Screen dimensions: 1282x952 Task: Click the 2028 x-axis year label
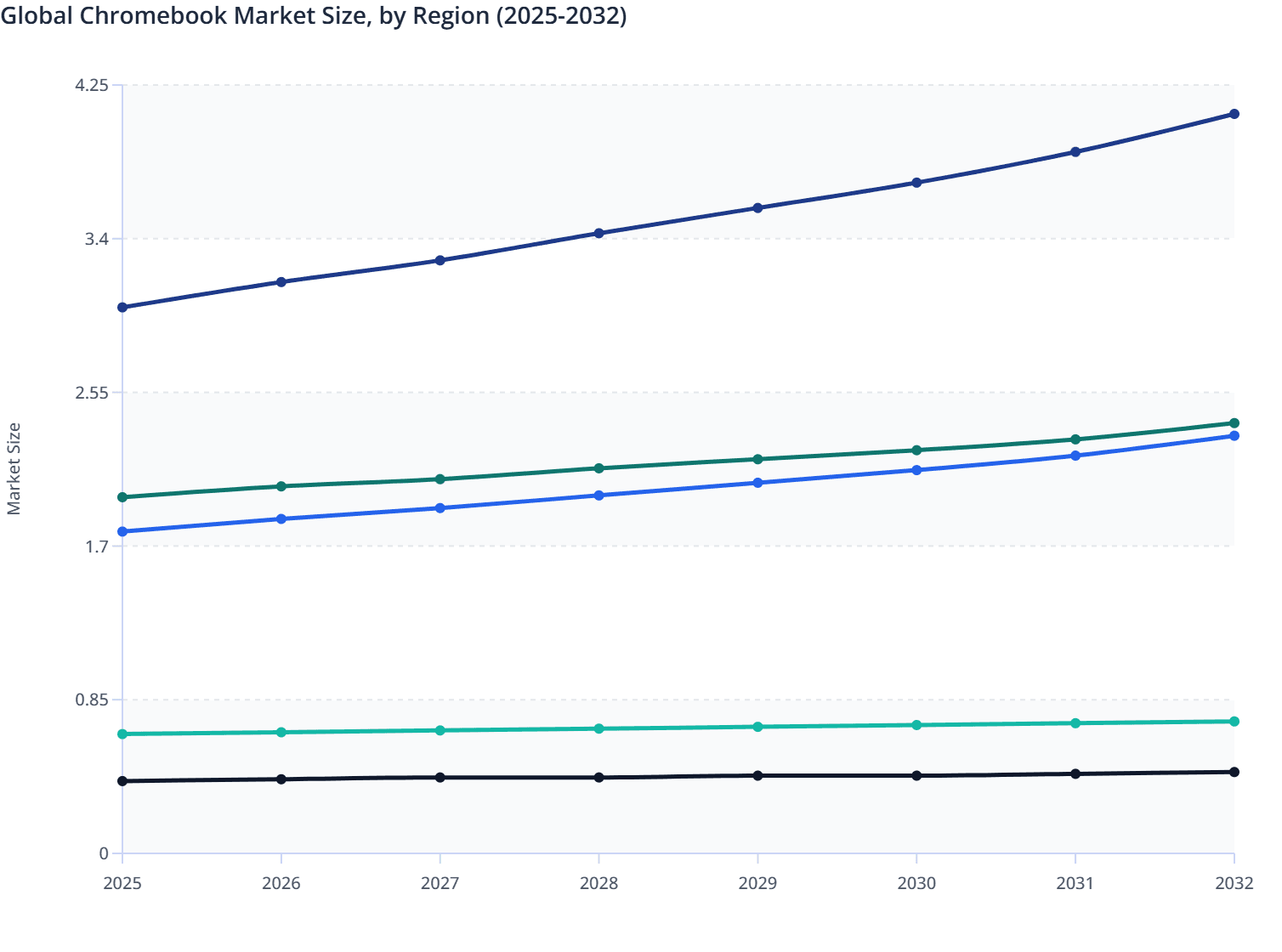pos(598,885)
